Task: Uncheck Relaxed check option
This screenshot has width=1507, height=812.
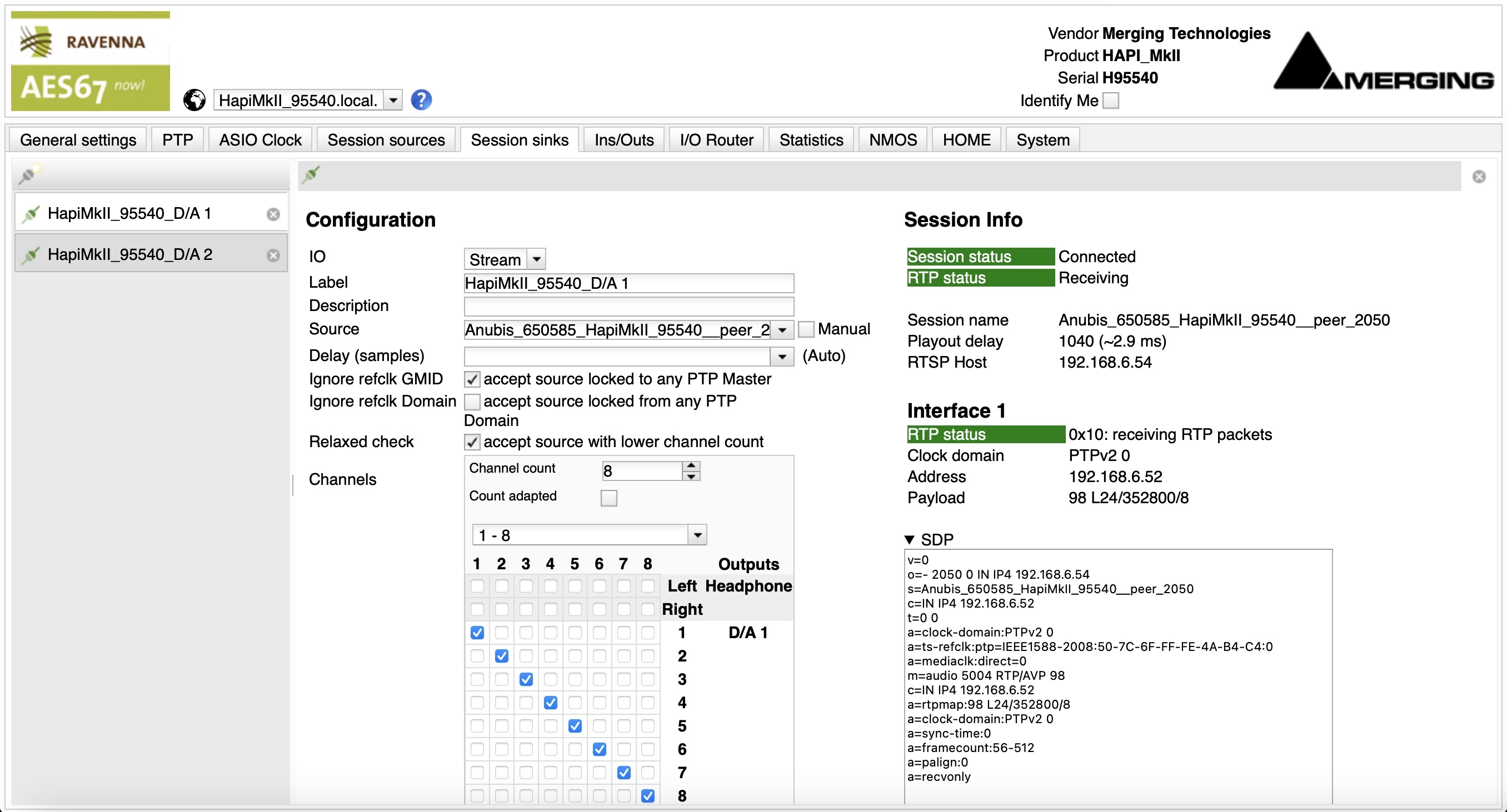Action: click(472, 442)
